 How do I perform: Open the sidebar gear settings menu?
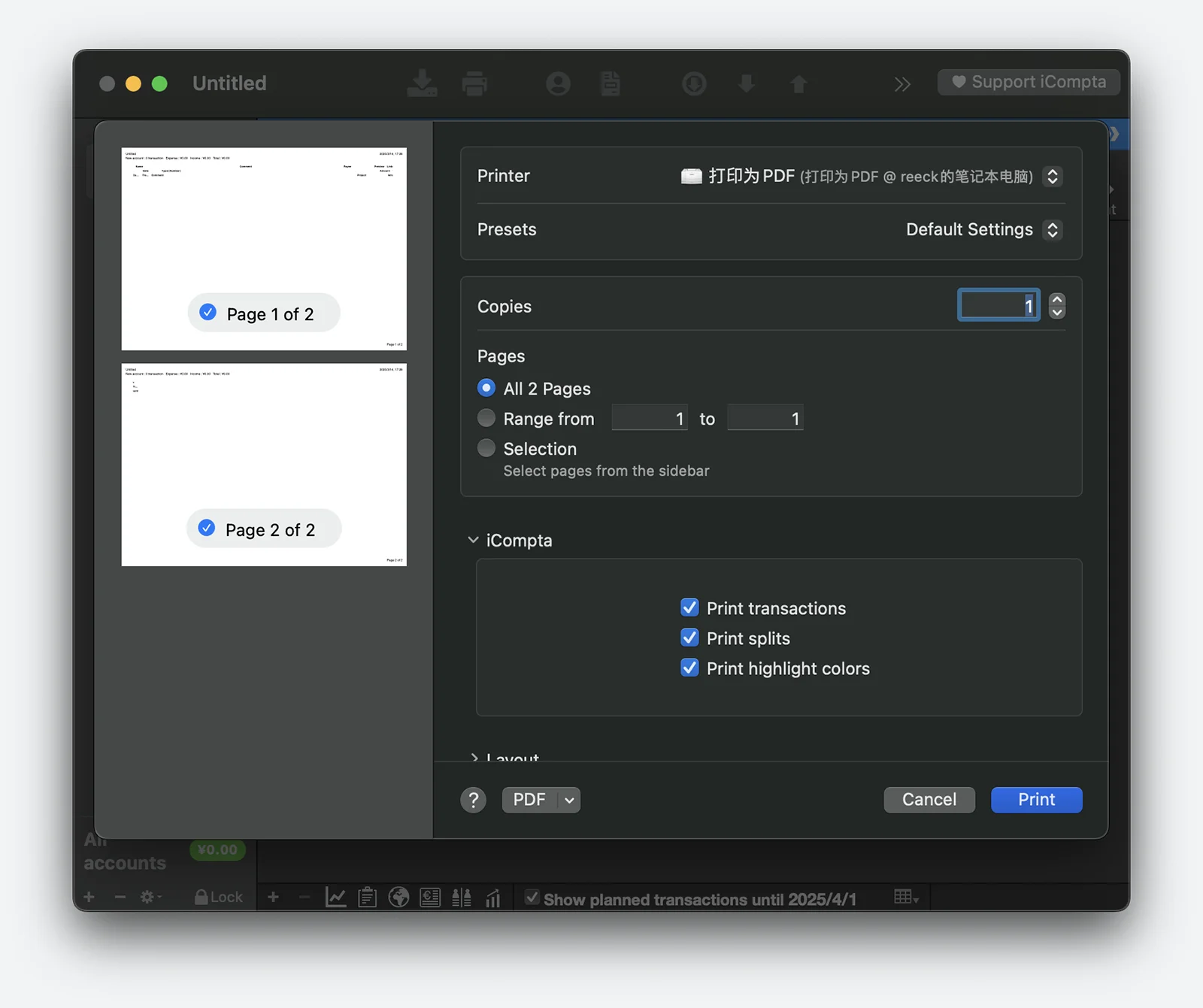(x=150, y=897)
